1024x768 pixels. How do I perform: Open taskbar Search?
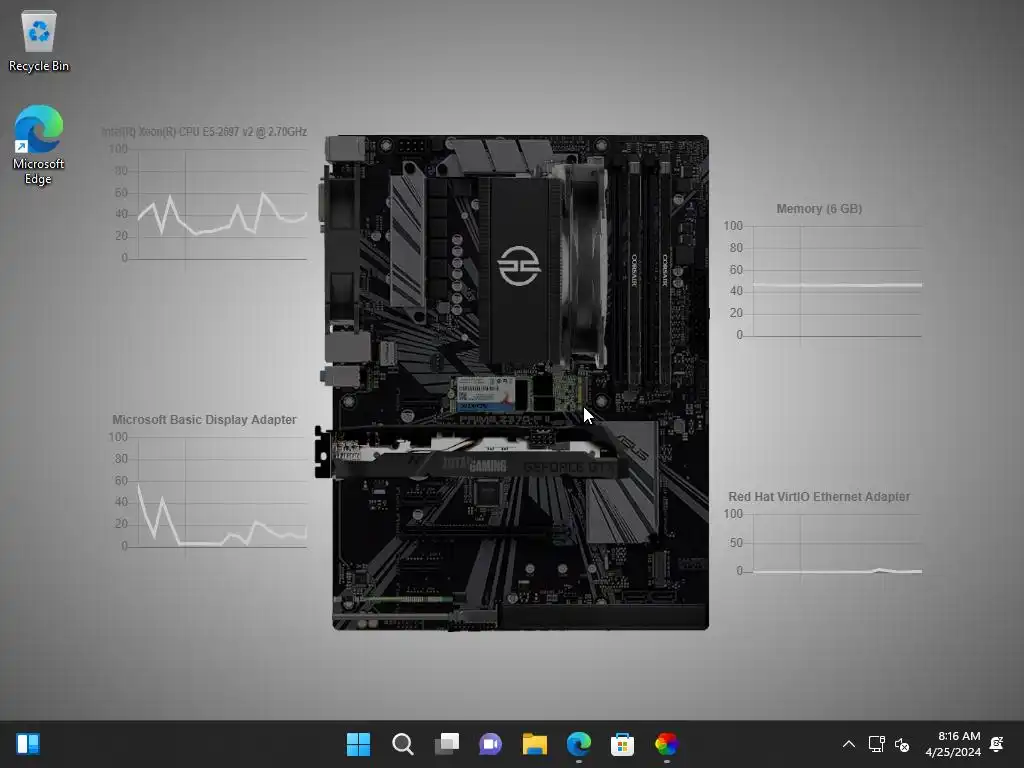point(402,744)
